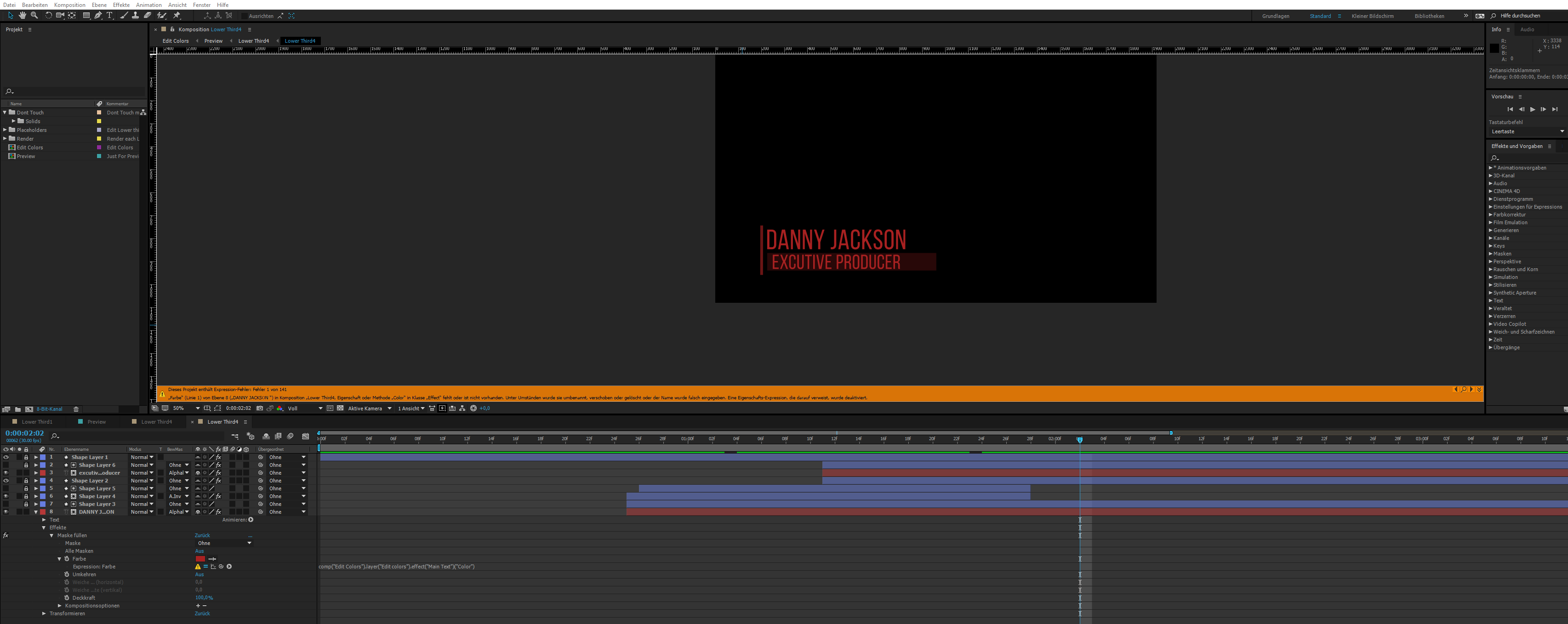Open the red Farbe color swatch
The image size is (1568, 624).
click(200, 559)
